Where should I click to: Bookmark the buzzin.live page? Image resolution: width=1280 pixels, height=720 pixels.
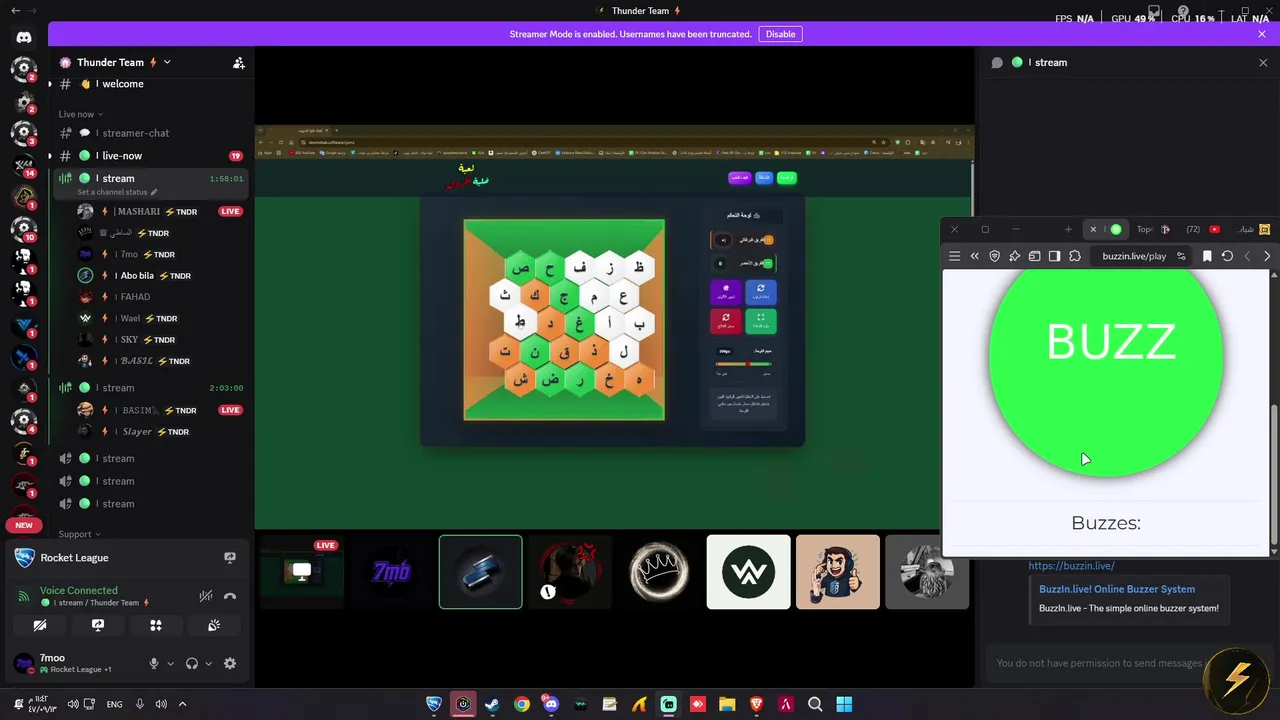1207,256
